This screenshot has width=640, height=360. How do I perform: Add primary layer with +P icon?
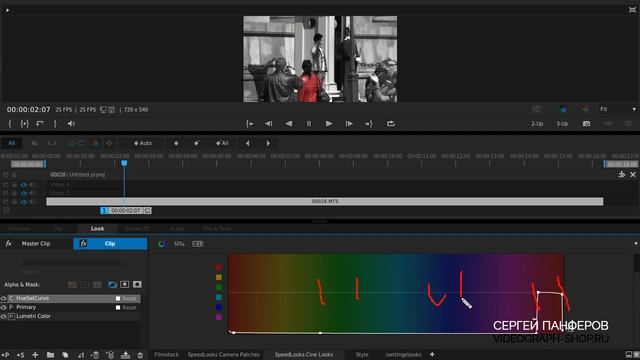pos(6,355)
